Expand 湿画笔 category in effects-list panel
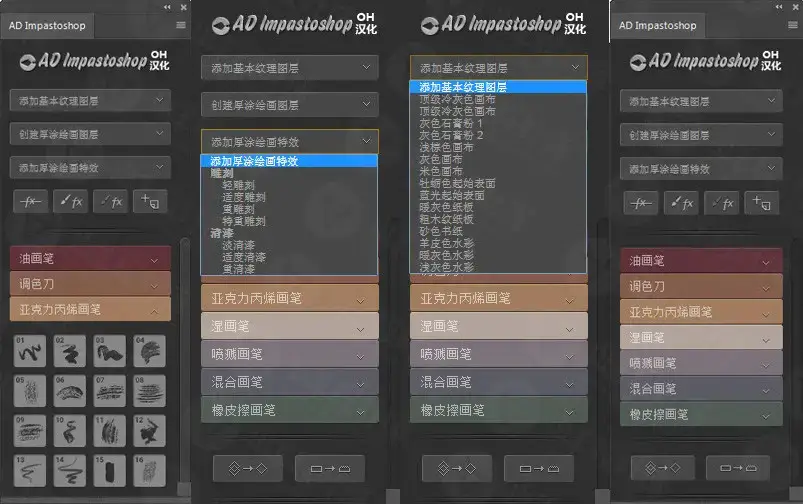 point(290,326)
